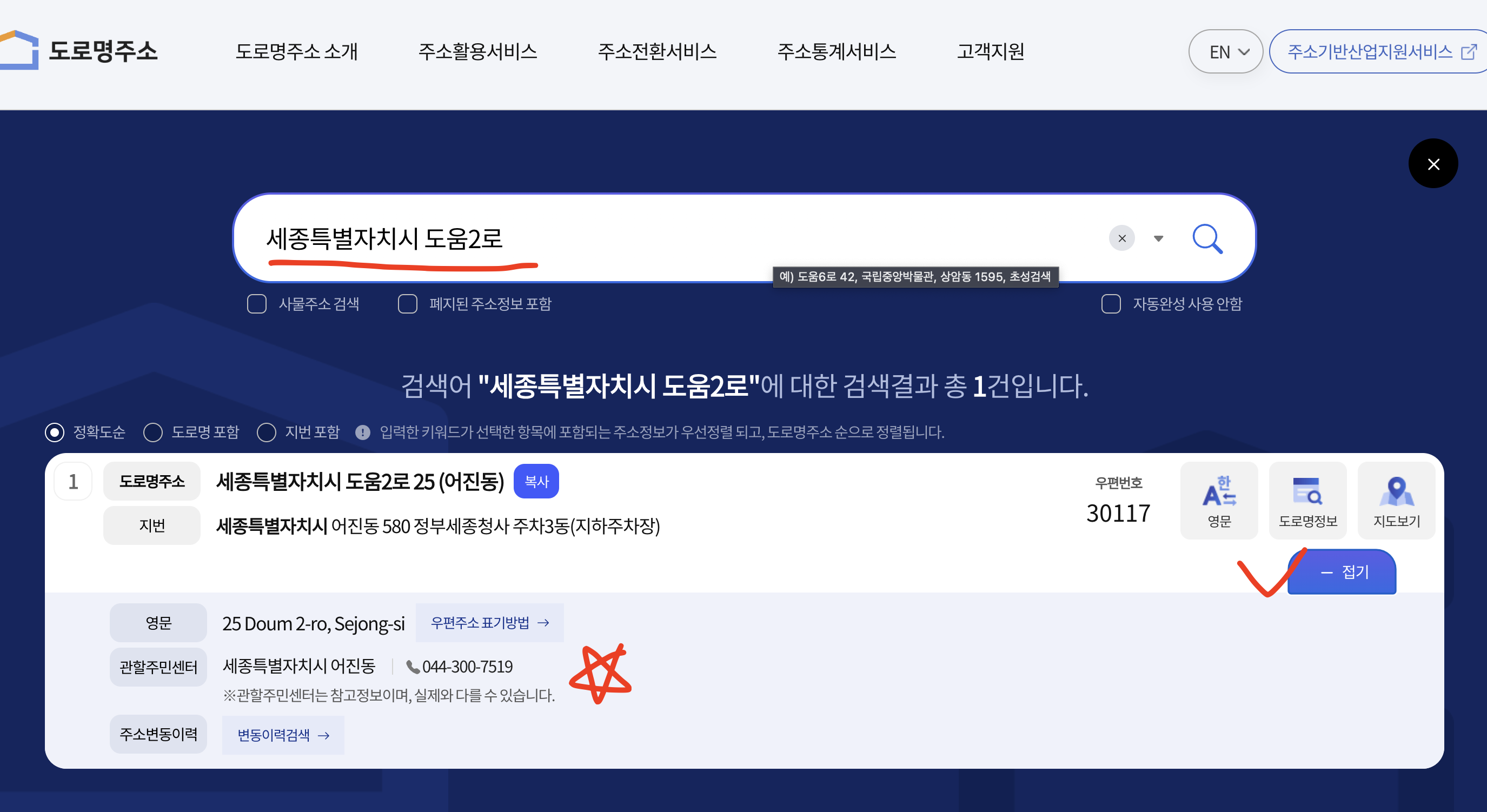The width and height of the screenshot is (1487, 812).
Task: Check 폐지된 주소정보 포함 option
Action: click(x=408, y=304)
